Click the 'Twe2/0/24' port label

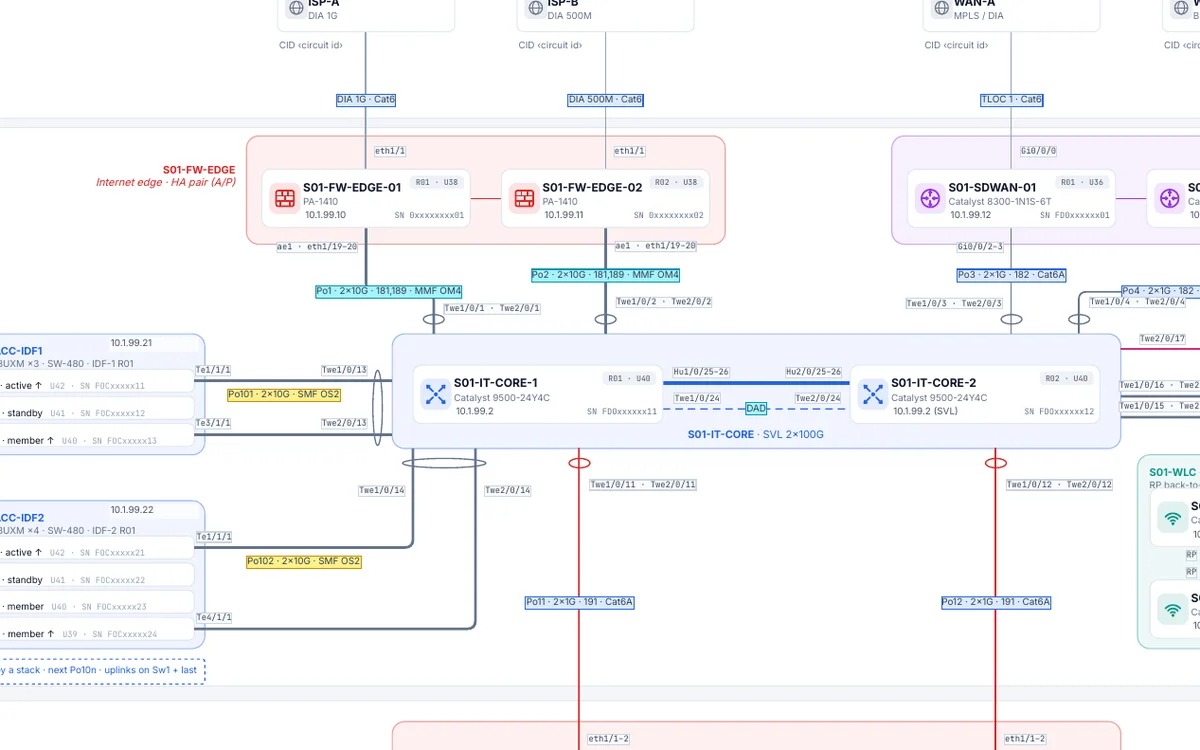[819, 398]
